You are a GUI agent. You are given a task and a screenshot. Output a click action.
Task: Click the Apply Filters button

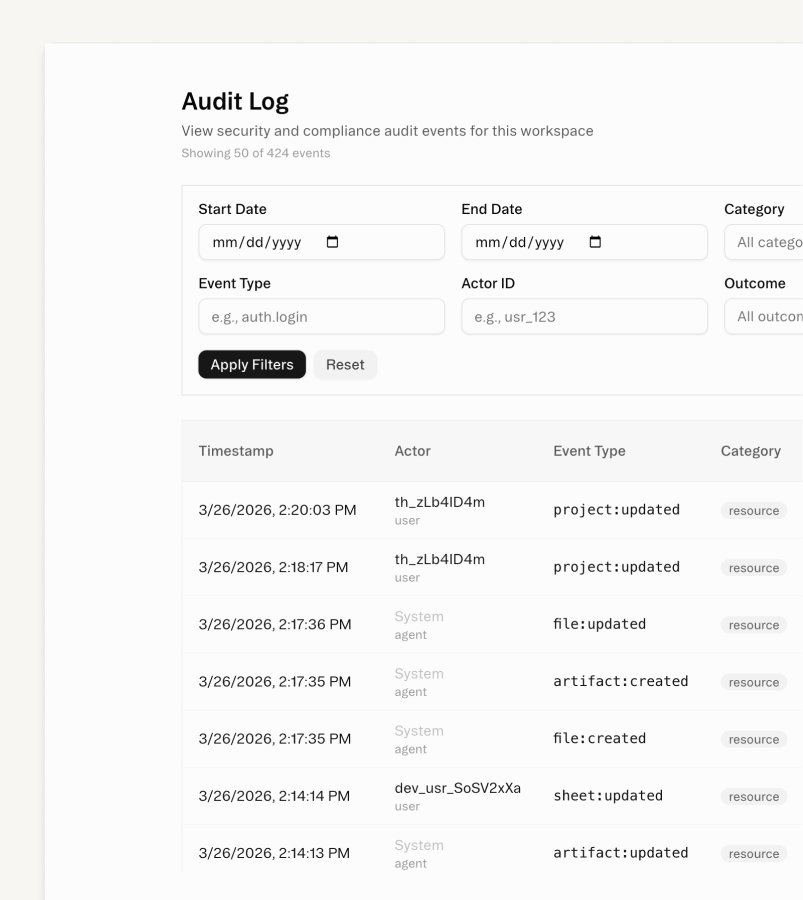(252, 364)
